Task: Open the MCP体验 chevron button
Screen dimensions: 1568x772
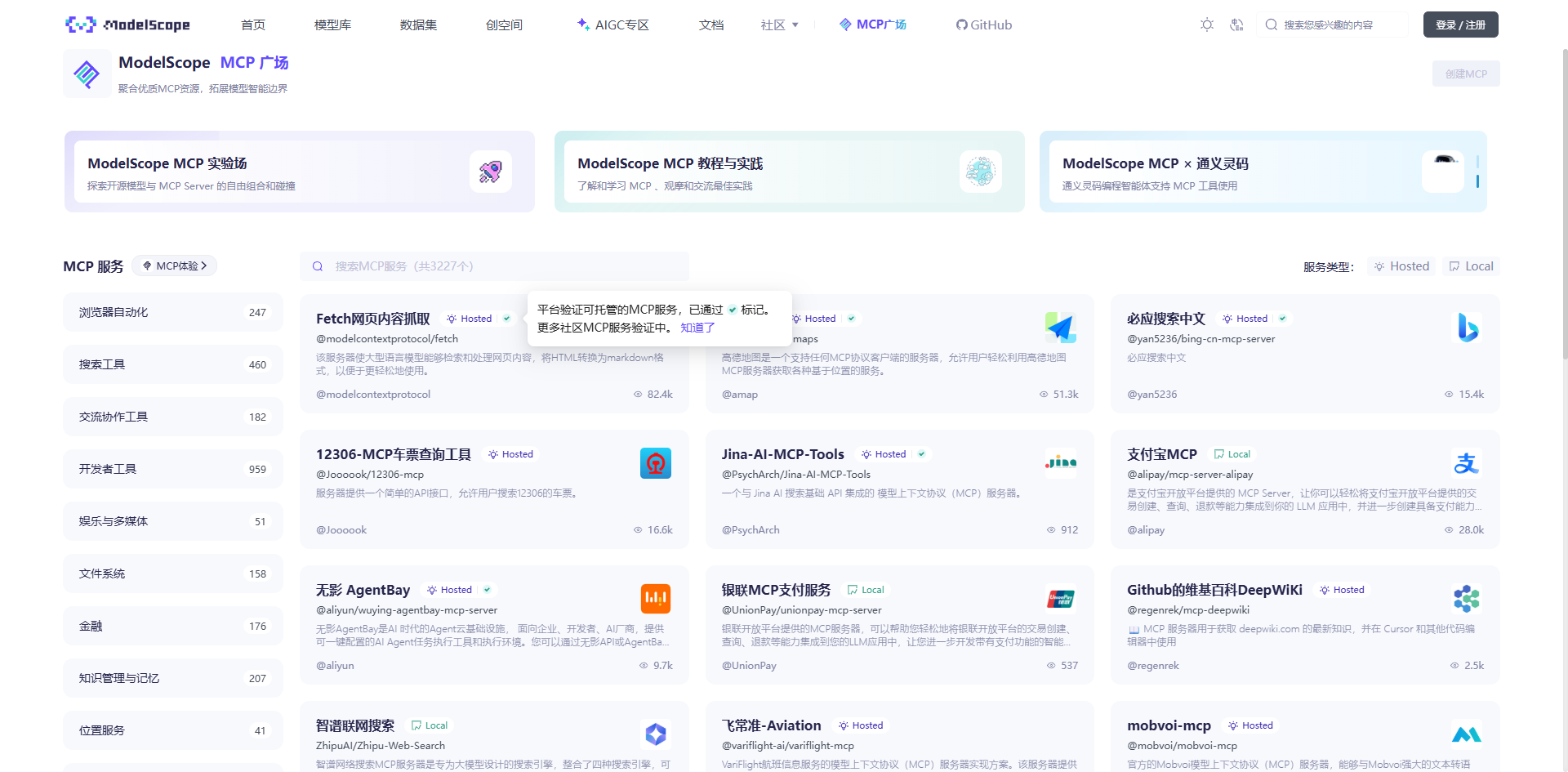Action: pyautogui.click(x=175, y=266)
